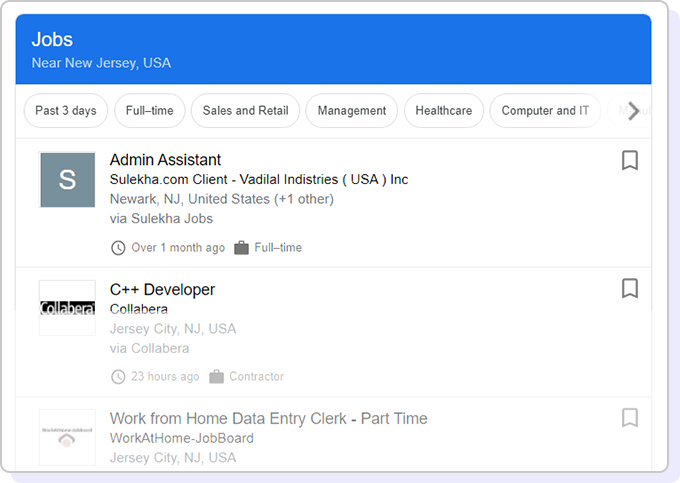Click 'WorkAtHome-JobBoard' company name text
This screenshot has width=680, height=483.
pyautogui.click(x=182, y=438)
